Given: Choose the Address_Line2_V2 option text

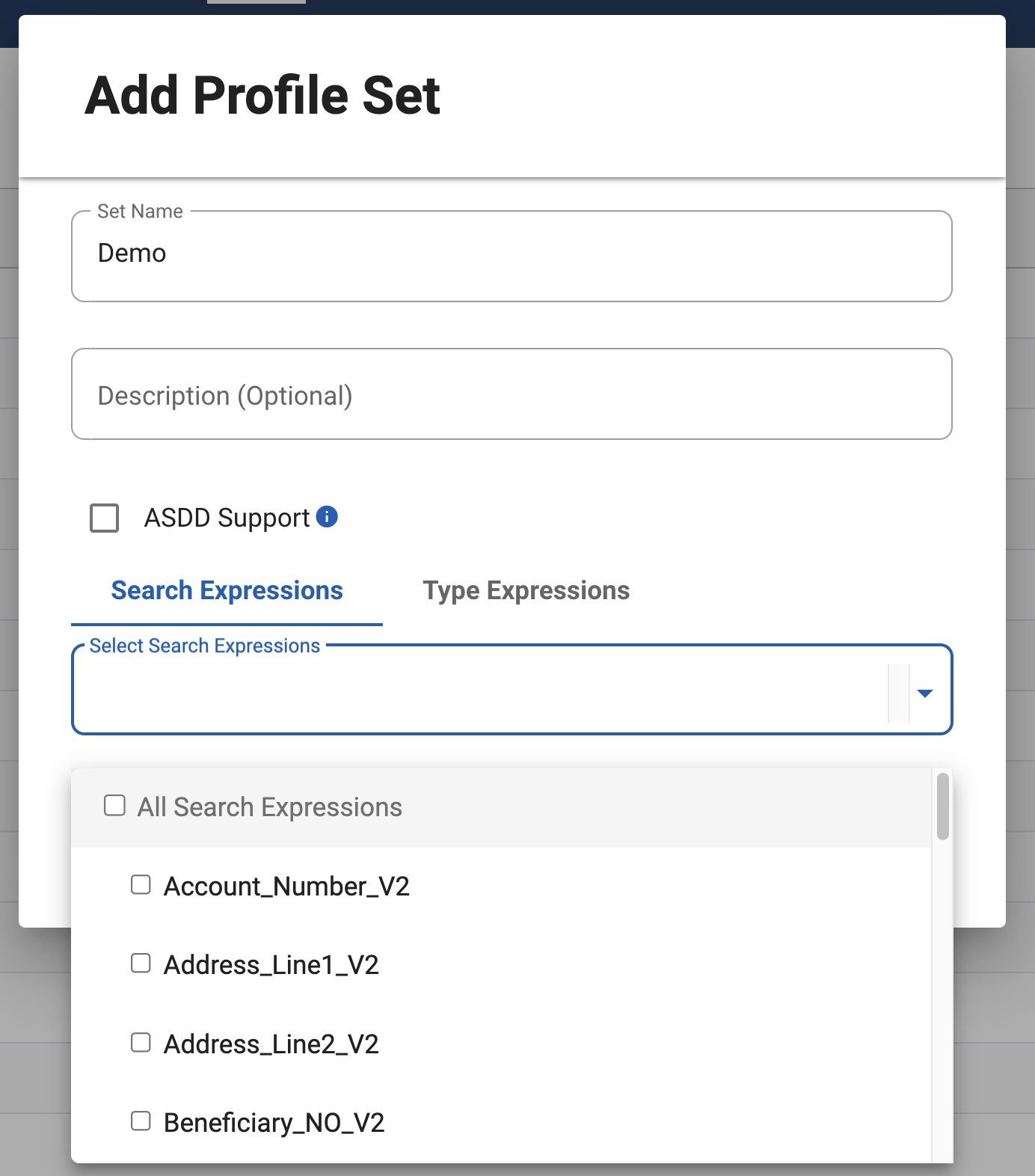Looking at the screenshot, I should pyautogui.click(x=271, y=1044).
